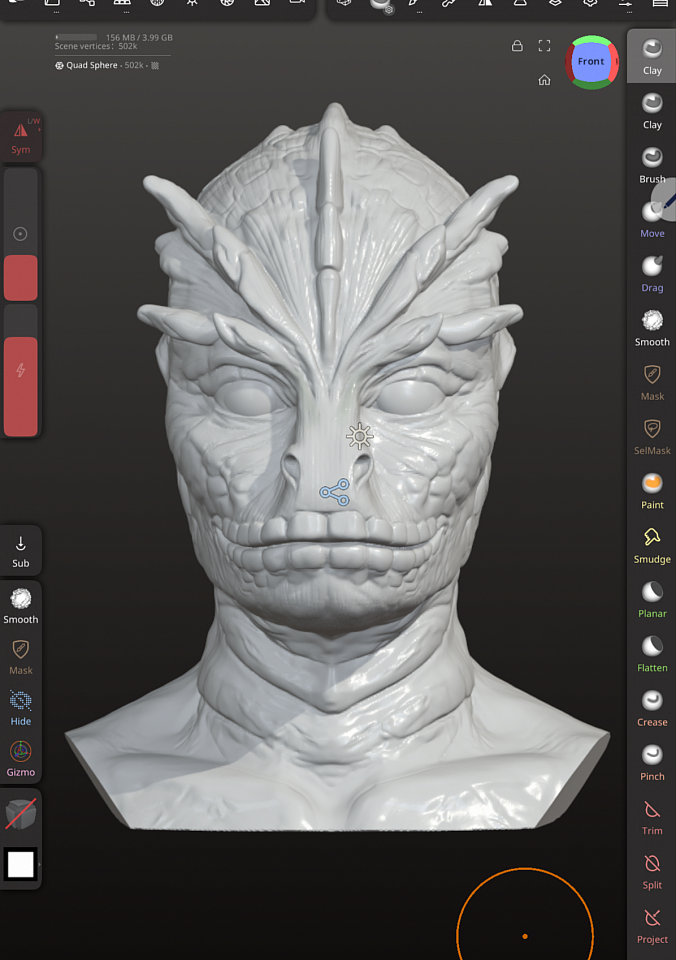Open the white color swatch
The image size is (676, 960).
(x=21, y=864)
